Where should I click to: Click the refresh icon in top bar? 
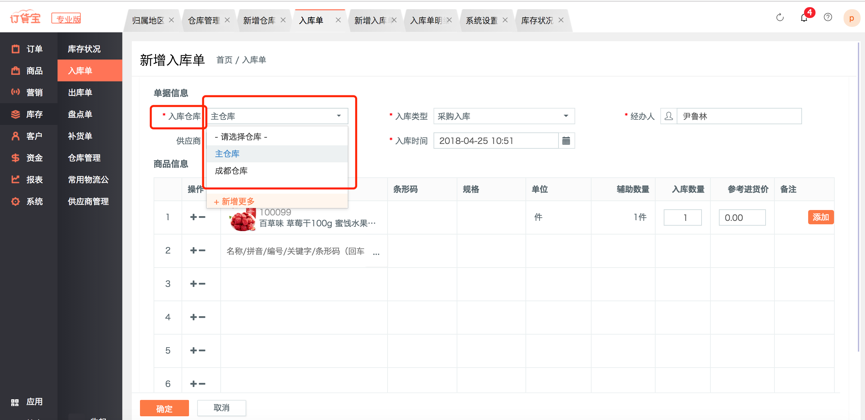[780, 17]
